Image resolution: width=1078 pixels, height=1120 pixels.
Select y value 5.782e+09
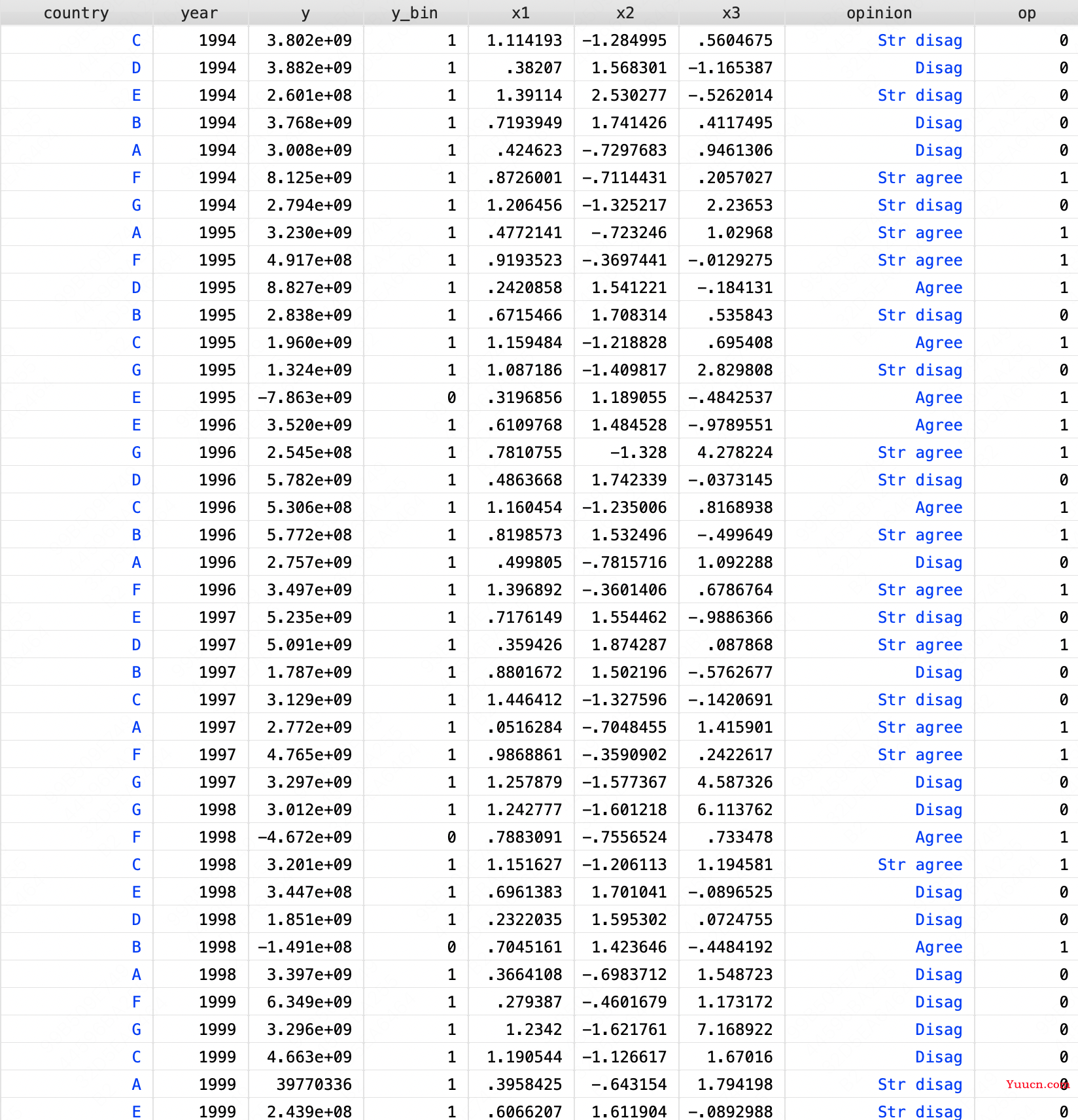pyautogui.click(x=309, y=480)
